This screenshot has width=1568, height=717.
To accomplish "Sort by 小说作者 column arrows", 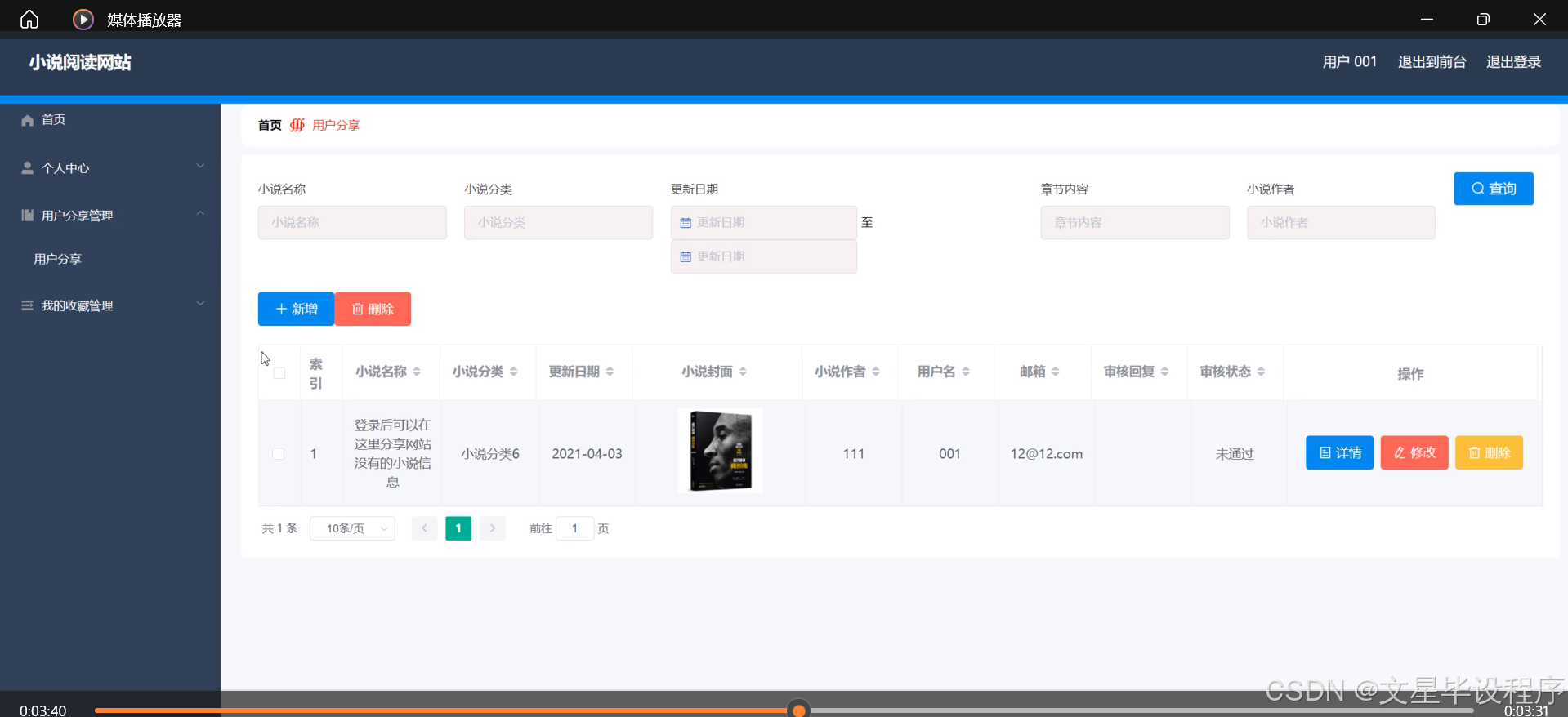I will click(x=876, y=372).
